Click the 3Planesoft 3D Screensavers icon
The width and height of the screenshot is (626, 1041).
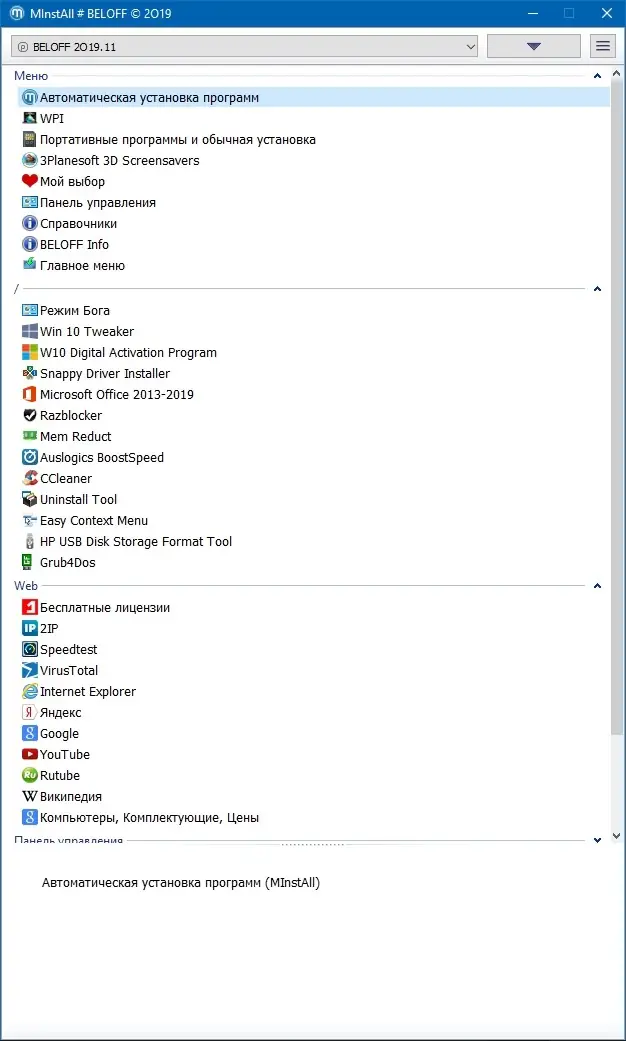[x=29, y=161]
